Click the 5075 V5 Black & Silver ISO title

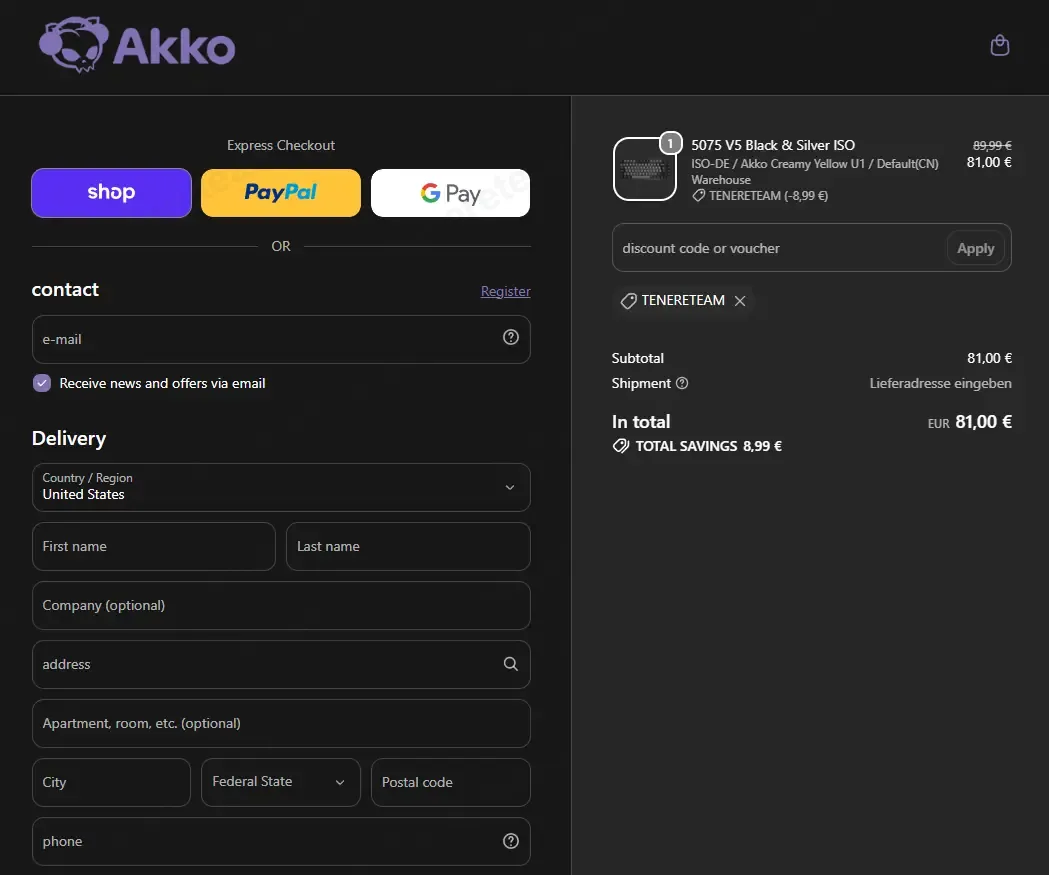[773, 145]
